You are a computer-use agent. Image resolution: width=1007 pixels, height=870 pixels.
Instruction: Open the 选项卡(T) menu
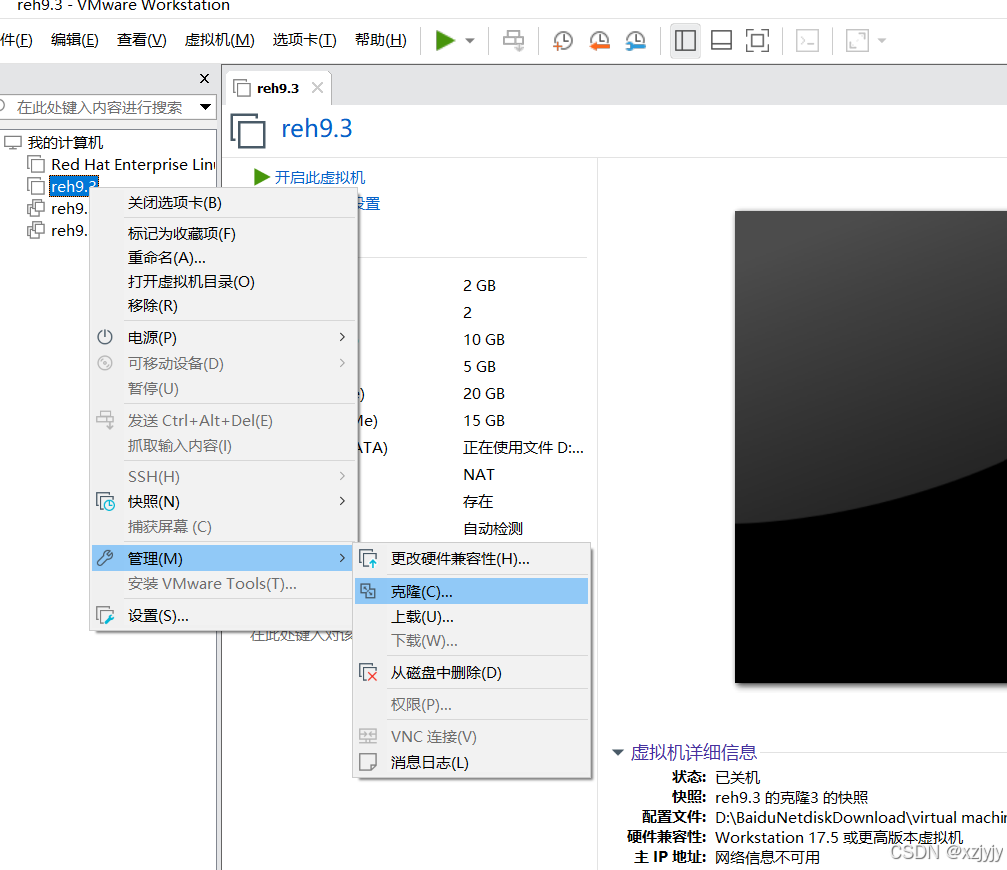point(304,40)
